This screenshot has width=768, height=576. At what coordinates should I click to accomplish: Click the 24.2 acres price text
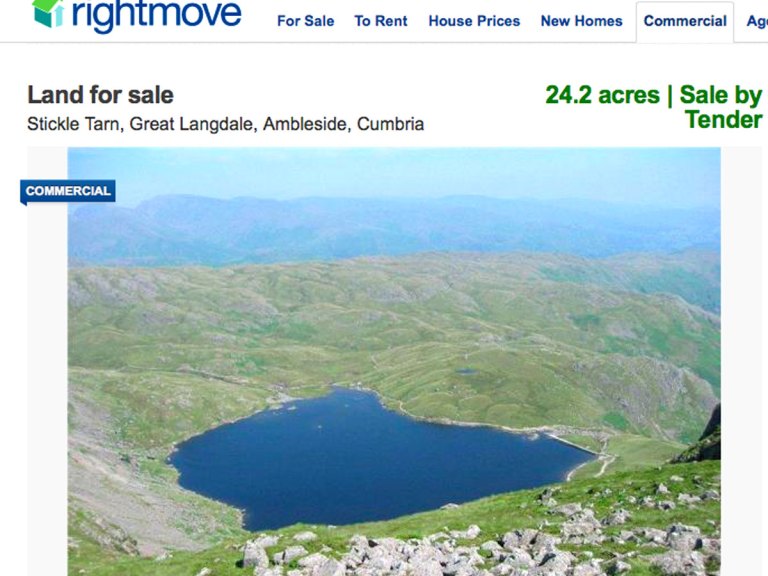[x=602, y=95]
